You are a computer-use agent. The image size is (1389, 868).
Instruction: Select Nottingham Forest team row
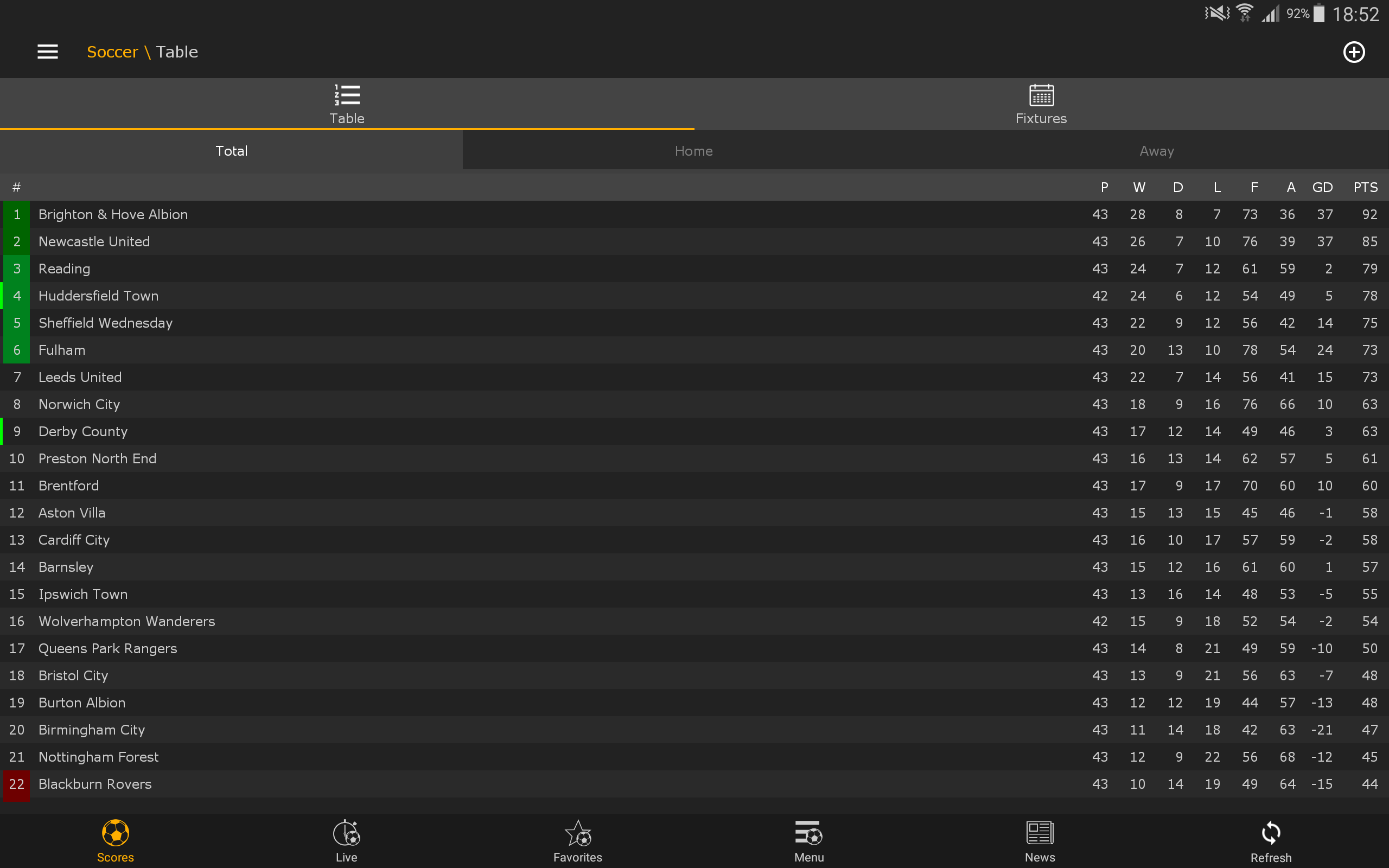point(694,757)
